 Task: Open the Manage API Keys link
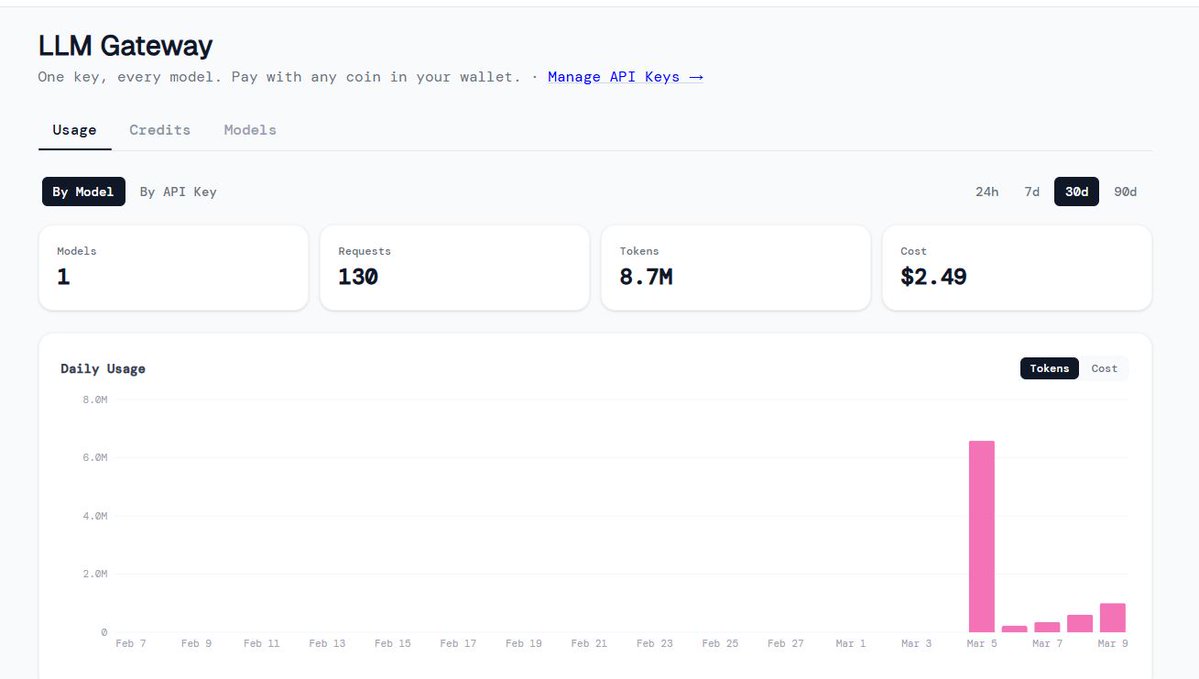(613, 76)
